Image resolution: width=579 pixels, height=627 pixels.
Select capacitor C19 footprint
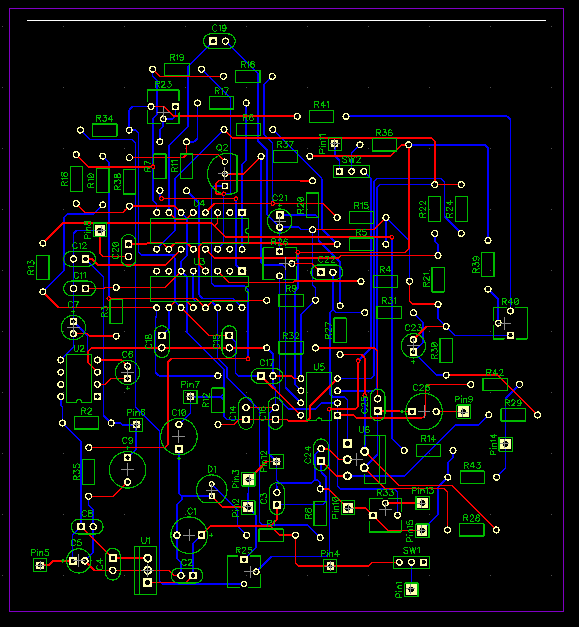pyautogui.click(x=219, y=41)
